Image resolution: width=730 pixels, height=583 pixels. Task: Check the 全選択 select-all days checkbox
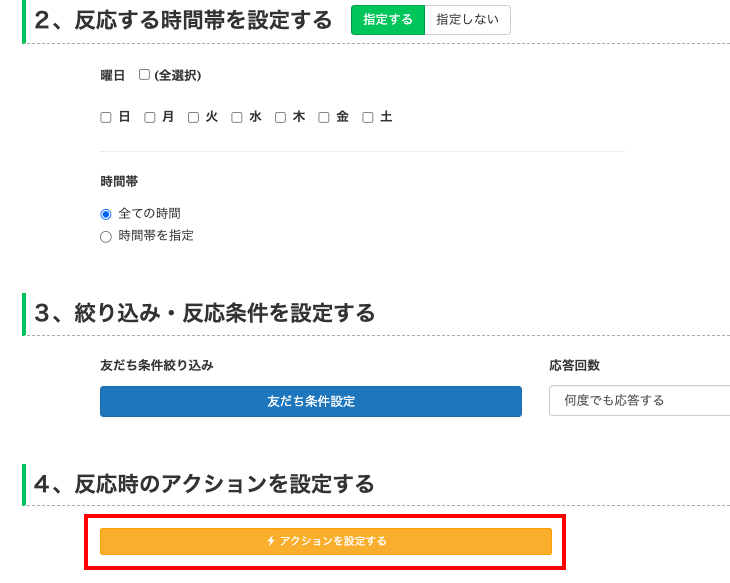click(144, 75)
